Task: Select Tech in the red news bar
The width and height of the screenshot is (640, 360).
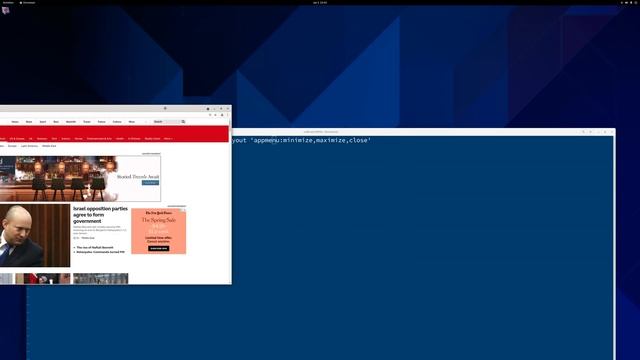Action: point(54,139)
